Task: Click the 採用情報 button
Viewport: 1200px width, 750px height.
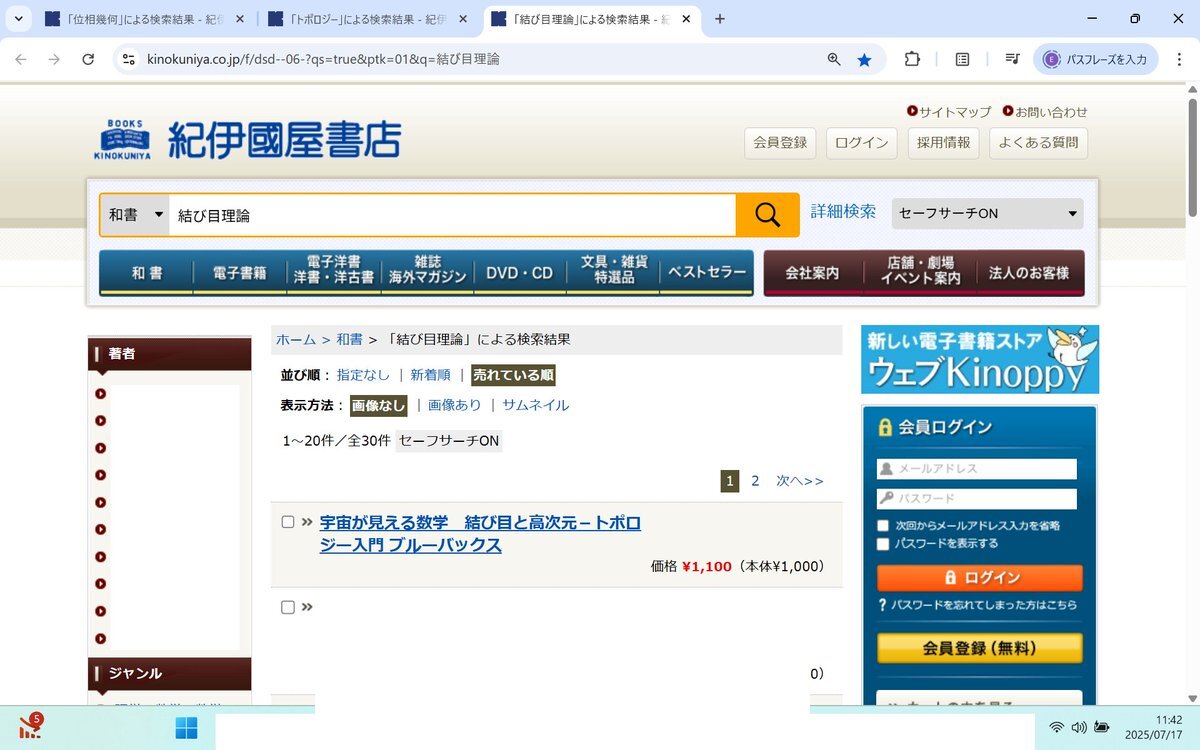Action: (x=944, y=143)
